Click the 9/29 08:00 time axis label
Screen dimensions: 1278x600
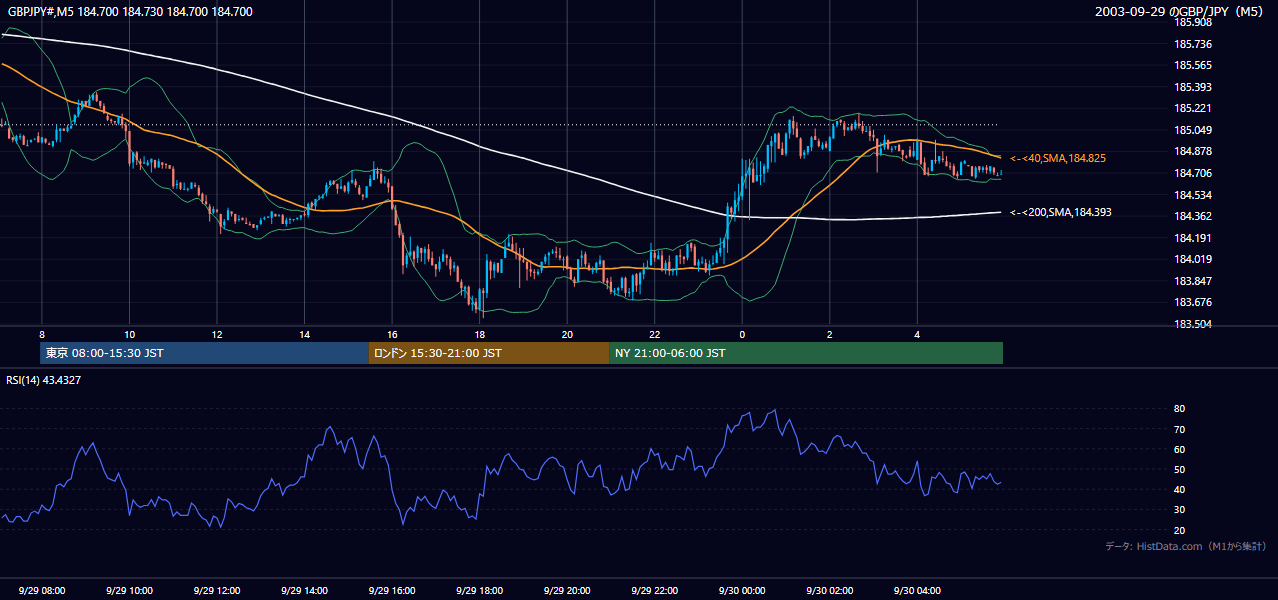coord(42,590)
